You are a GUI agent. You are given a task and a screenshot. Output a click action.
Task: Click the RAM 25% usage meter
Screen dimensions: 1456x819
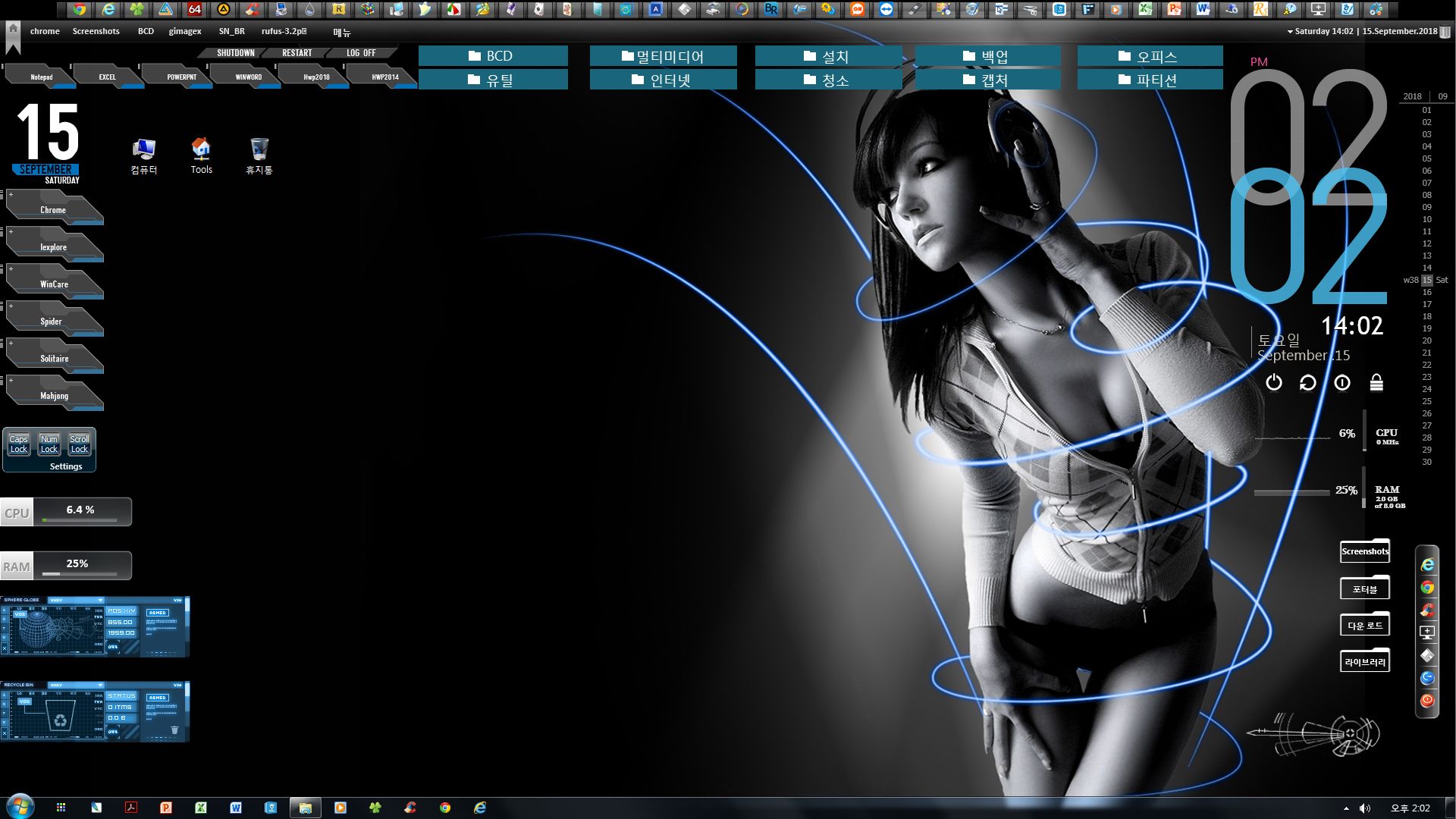click(x=66, y=566)
